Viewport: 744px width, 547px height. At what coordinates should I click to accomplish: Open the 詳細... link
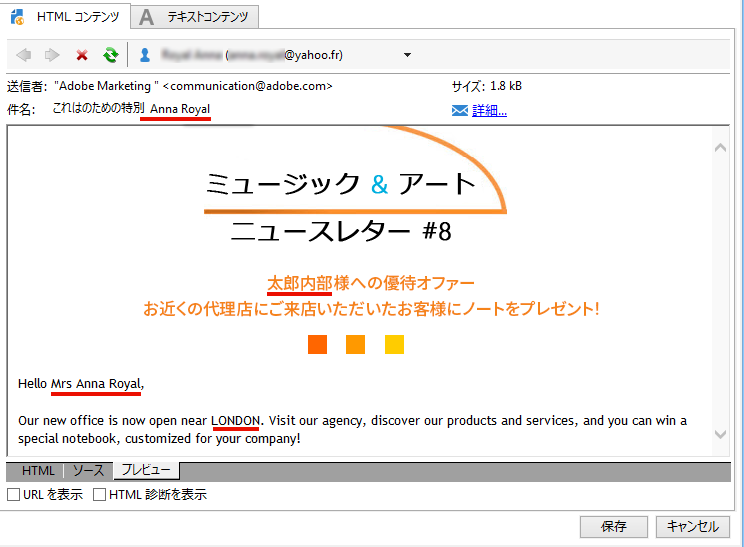pyautogui.click(x=489, y=111)
